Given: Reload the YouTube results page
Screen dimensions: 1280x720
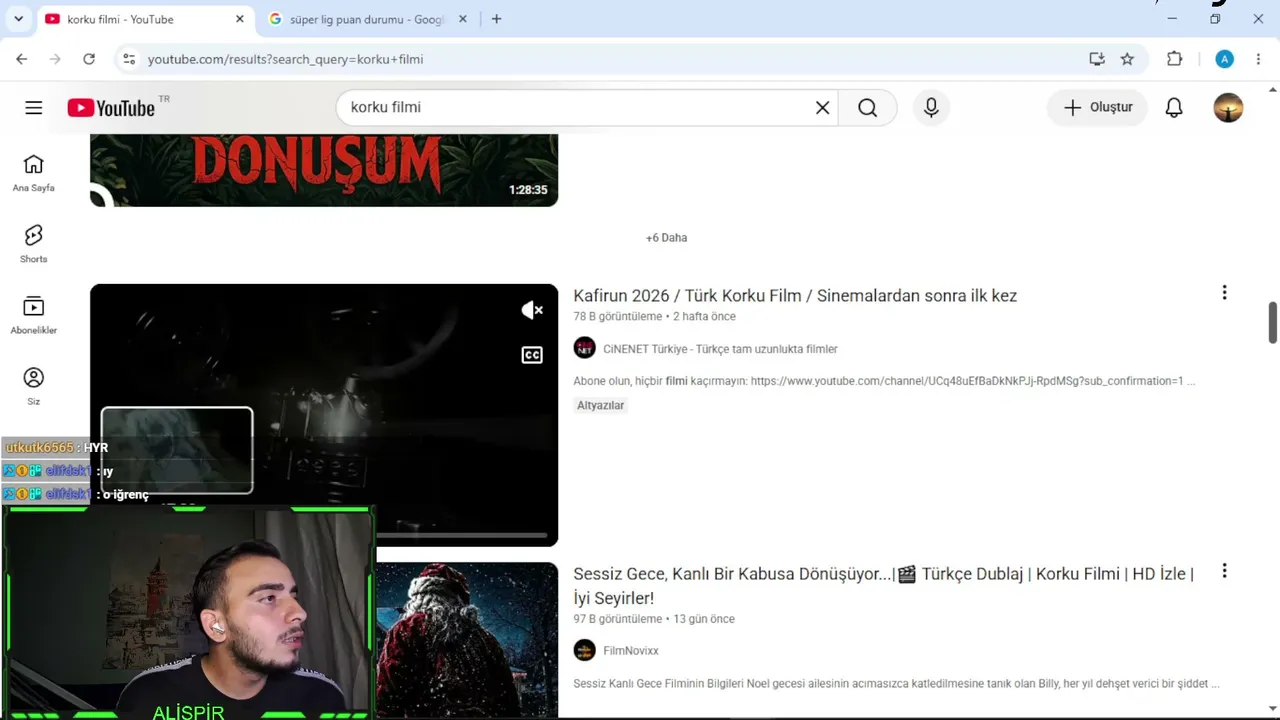Looking at the screenshot, I should (89, 59).
